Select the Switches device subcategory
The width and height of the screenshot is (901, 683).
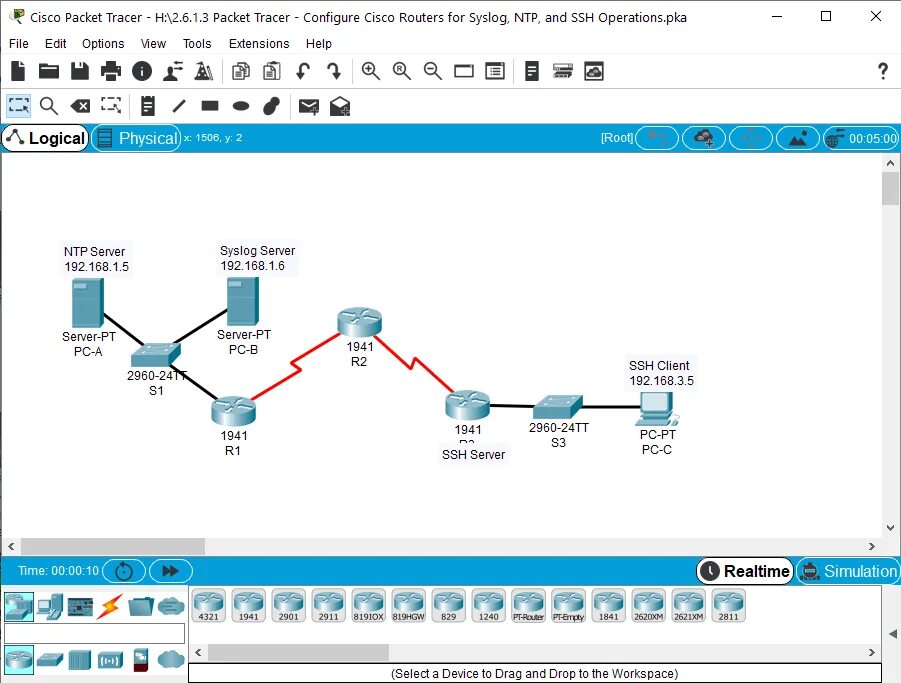coord(50,659)
